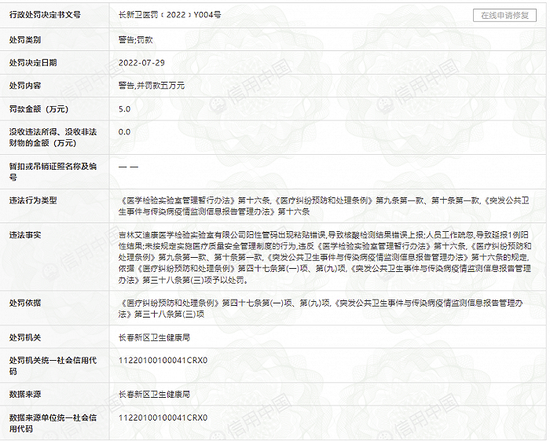Click the 处罚机关 label
Screen dimensions: 550x441
coord(25,338)
